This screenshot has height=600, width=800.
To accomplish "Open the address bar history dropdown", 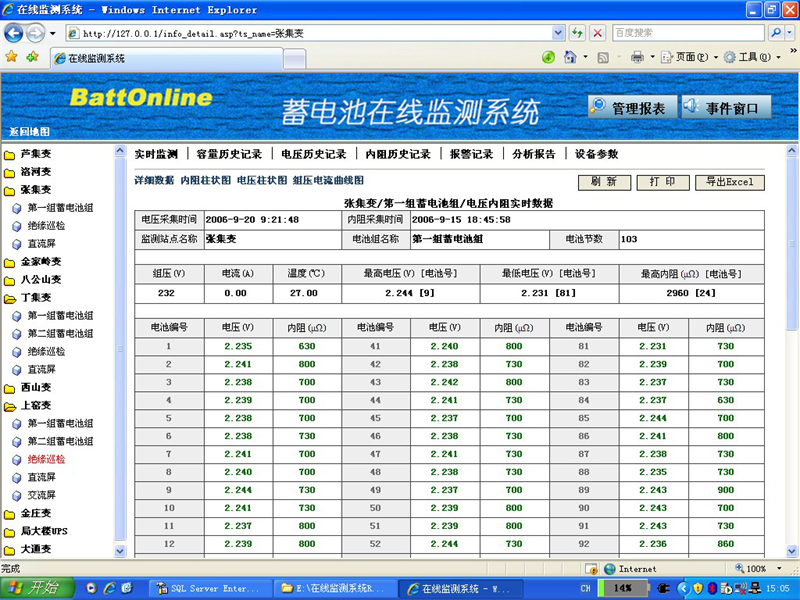I will coord(557,32).
